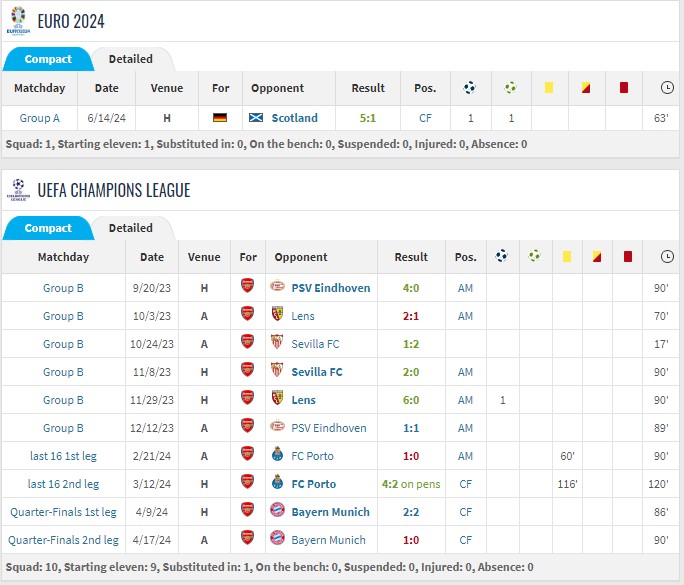684x585 pixels.
Task: Open Lens link in 10/3/23 row
Action: tap(303, 316)
